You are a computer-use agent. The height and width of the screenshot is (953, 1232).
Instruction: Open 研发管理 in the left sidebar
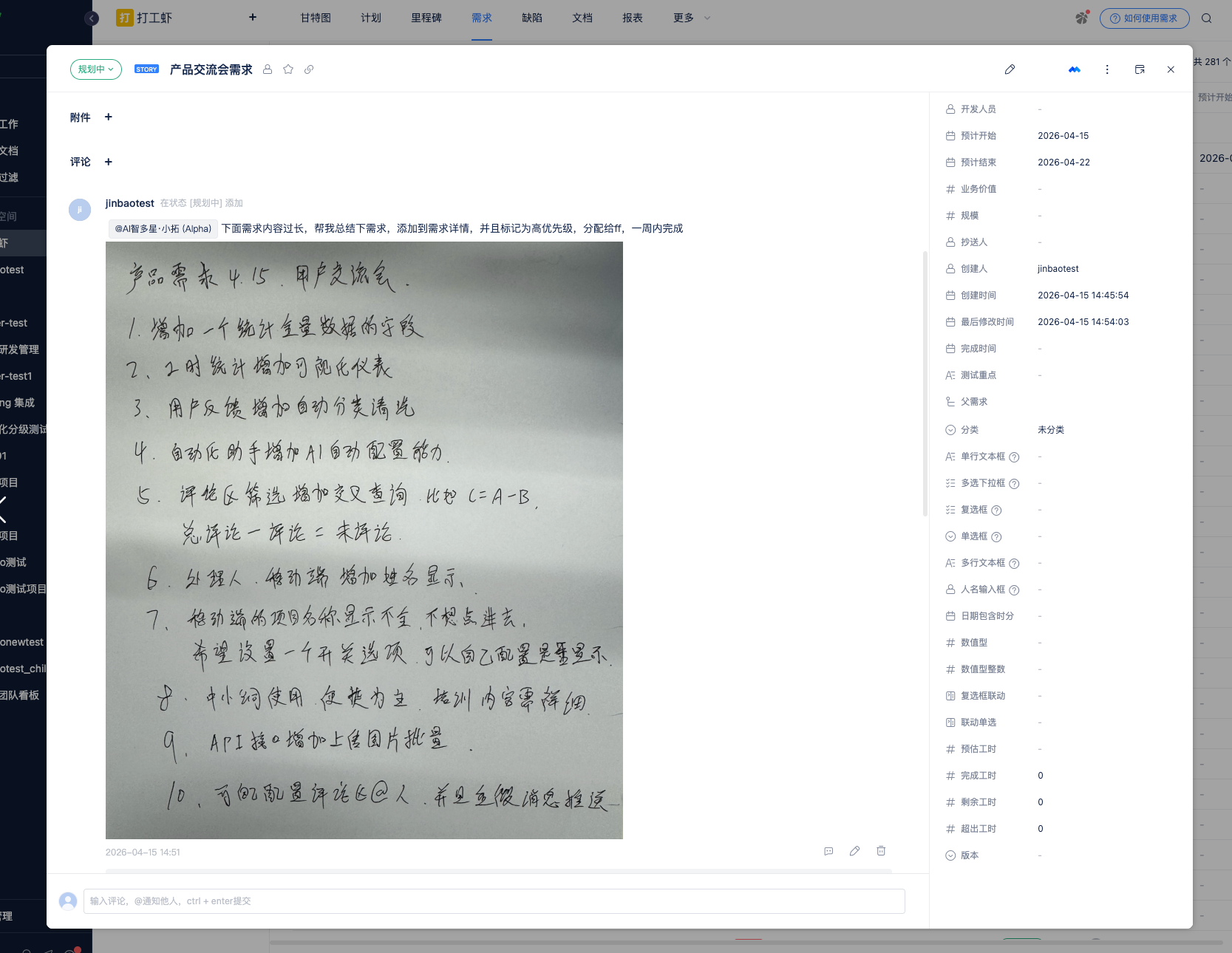click(20, 349)
